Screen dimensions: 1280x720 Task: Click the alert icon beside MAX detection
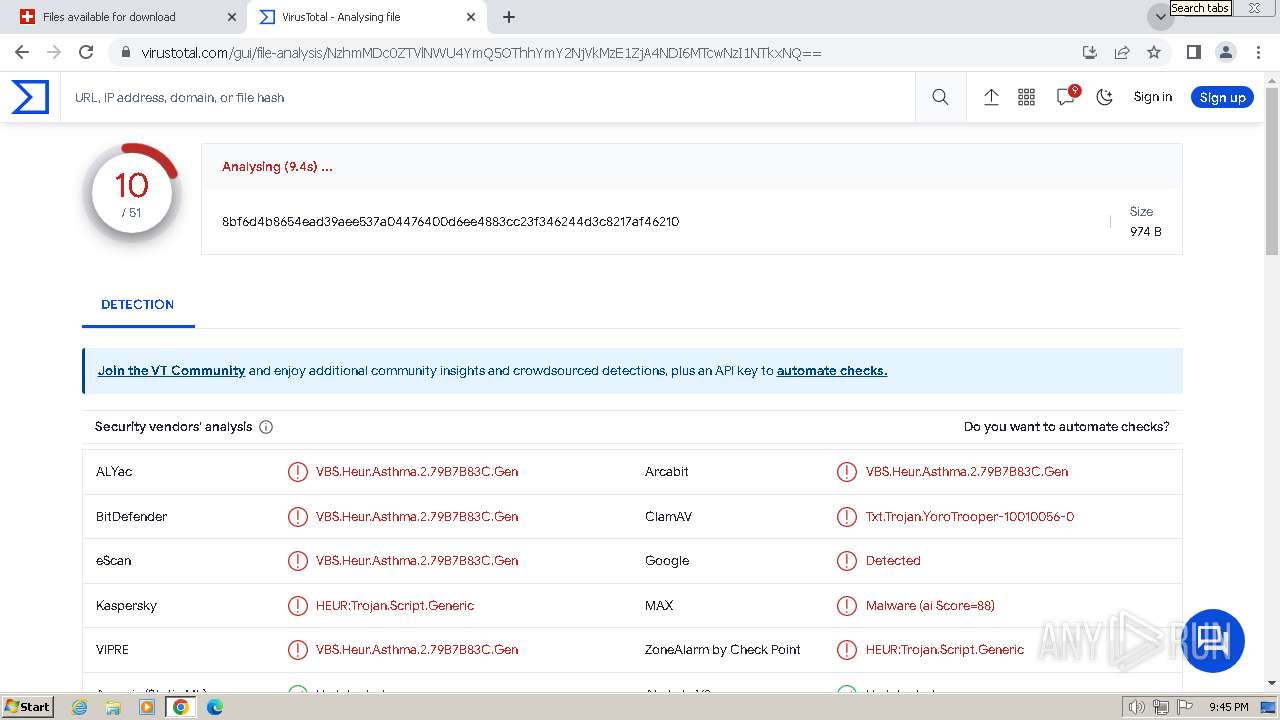[847, 606]
